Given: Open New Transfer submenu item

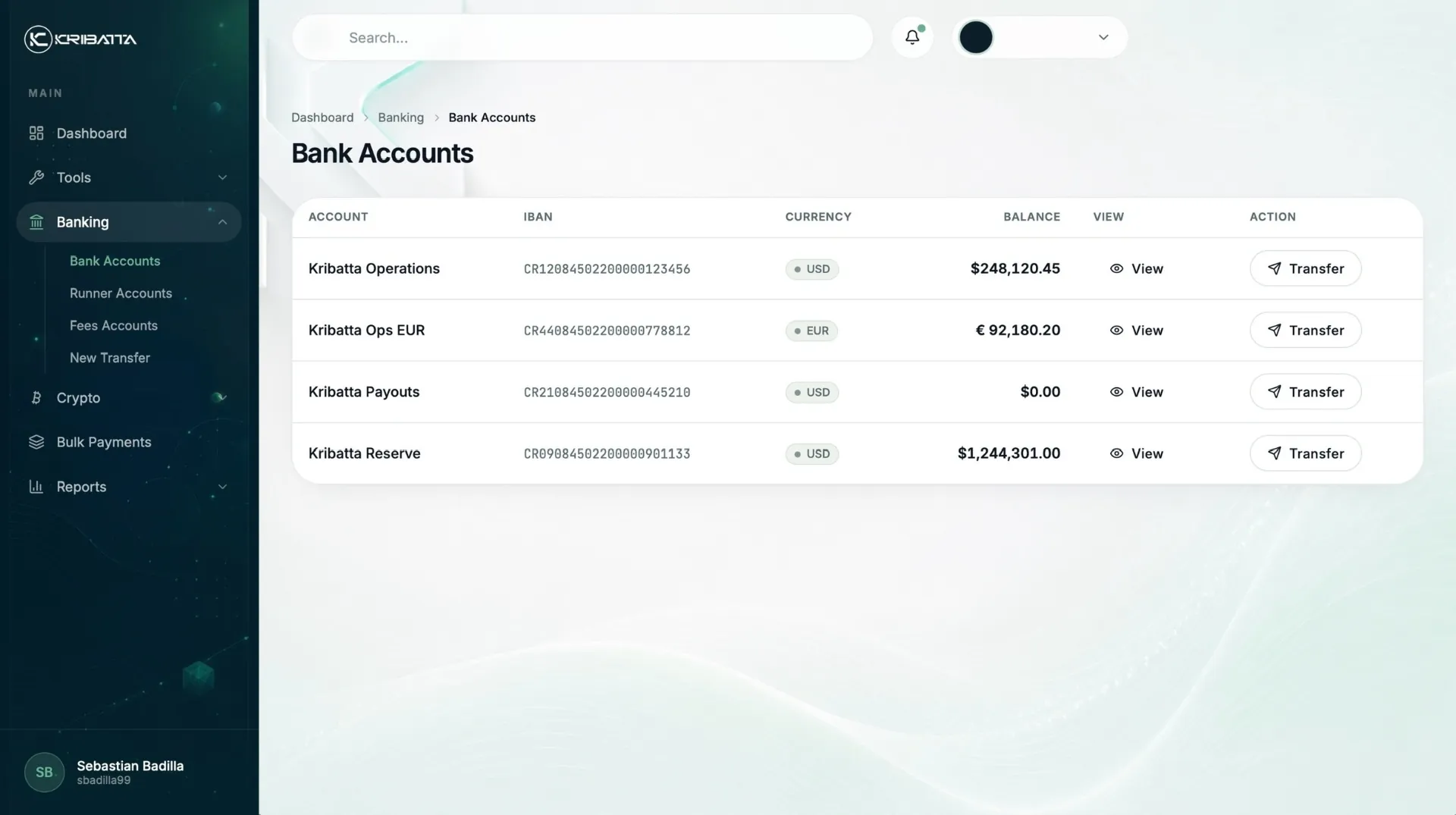Looking at the screenshot, I should pyautogui.click(x=110, y=358).
